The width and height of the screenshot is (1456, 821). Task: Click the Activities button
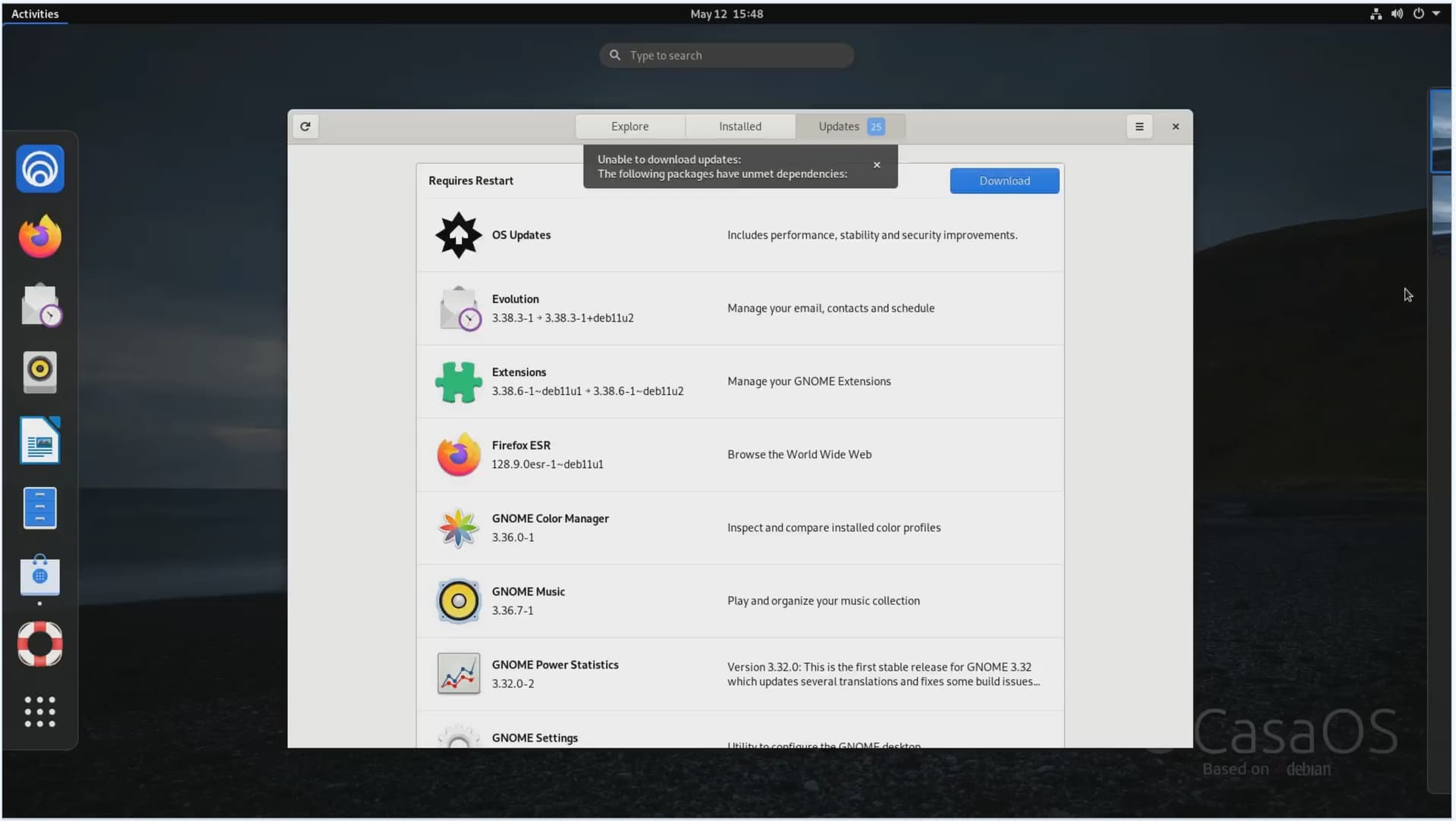coord(35,14)
